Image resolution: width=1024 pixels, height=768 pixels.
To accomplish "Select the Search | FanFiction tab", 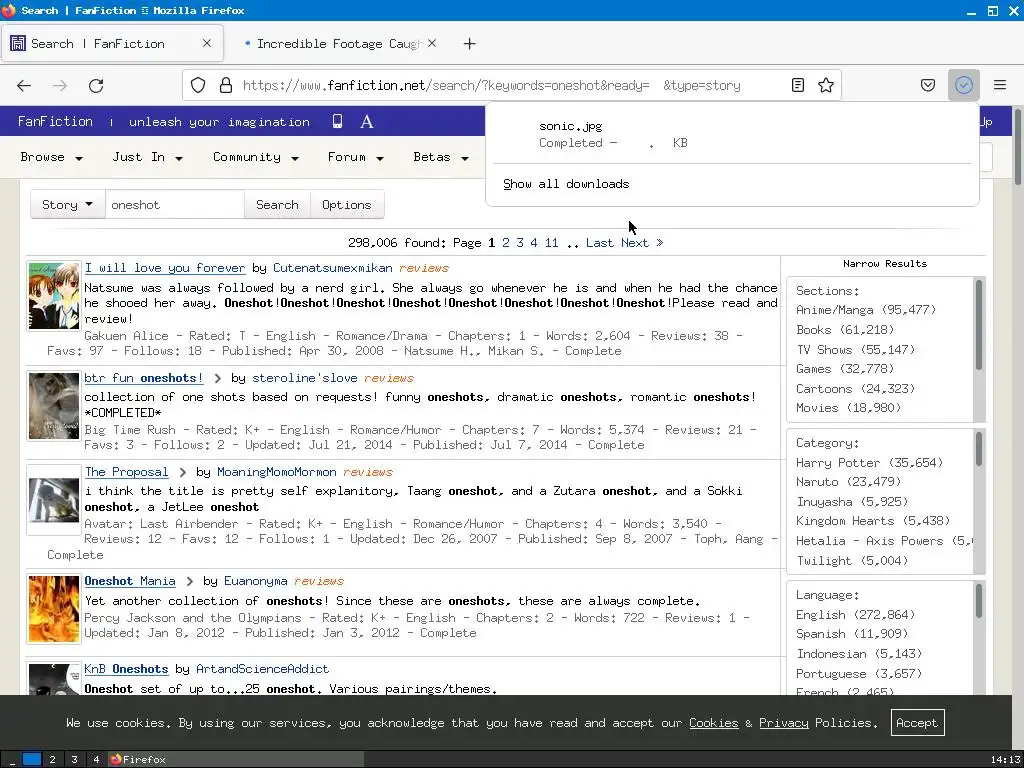I will [x=112, y=44].
